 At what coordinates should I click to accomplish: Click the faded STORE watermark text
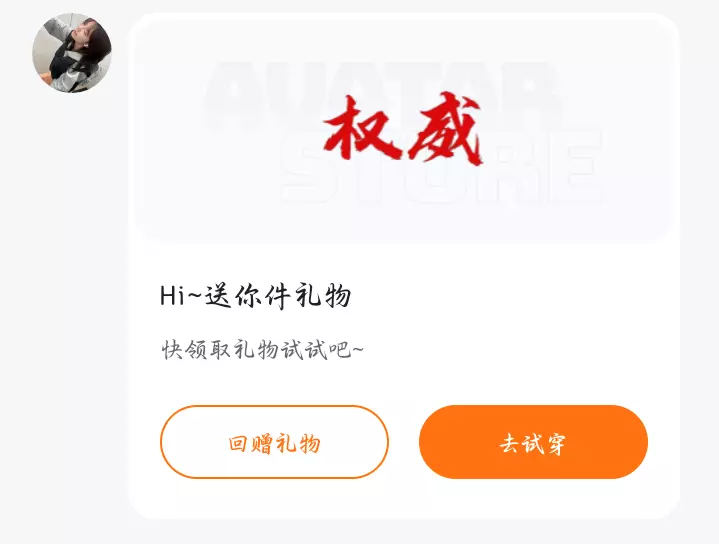(441, 167)
